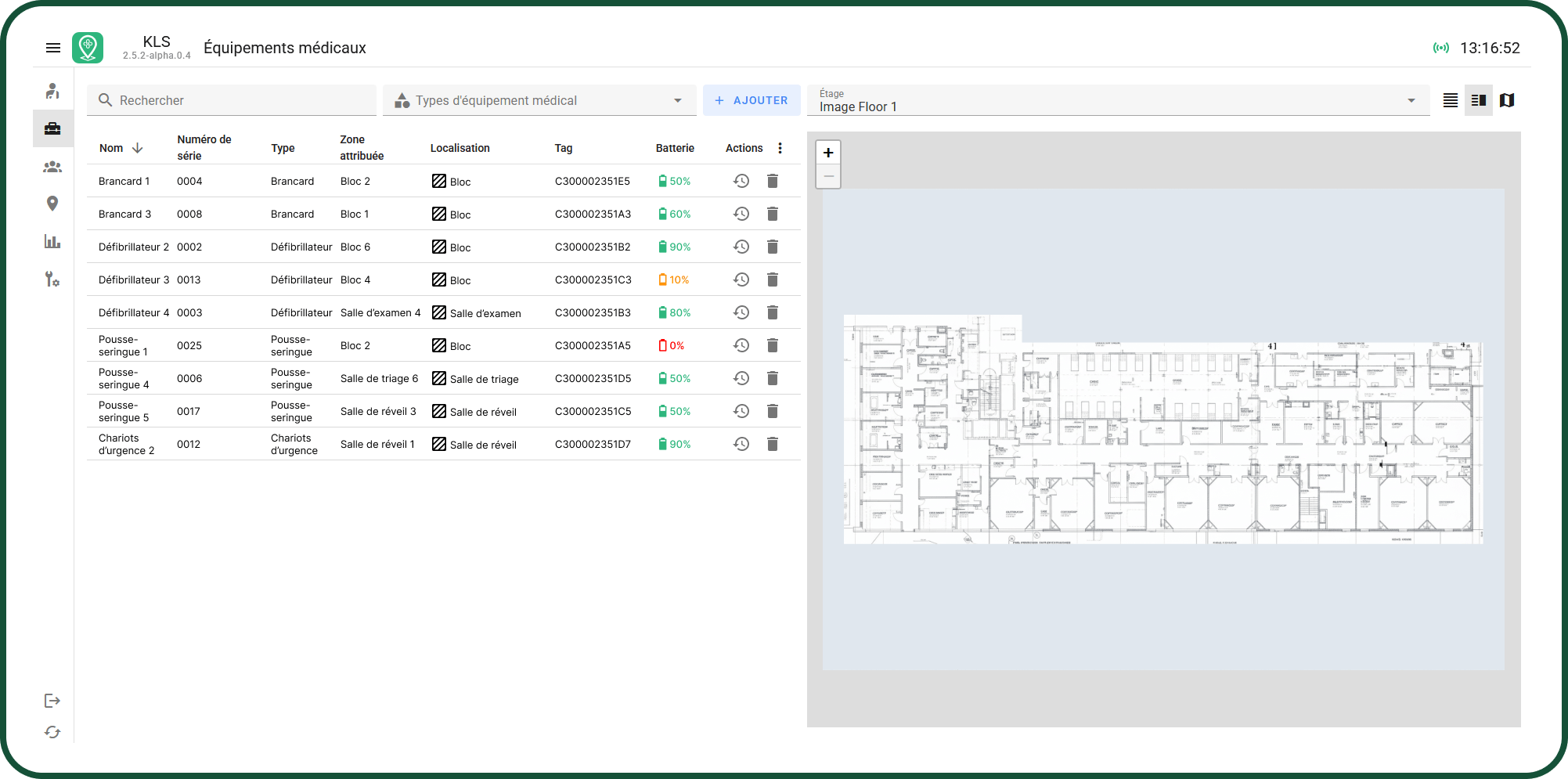
Task: Sort by the Nom column header
Action: (x=111, y=148)
